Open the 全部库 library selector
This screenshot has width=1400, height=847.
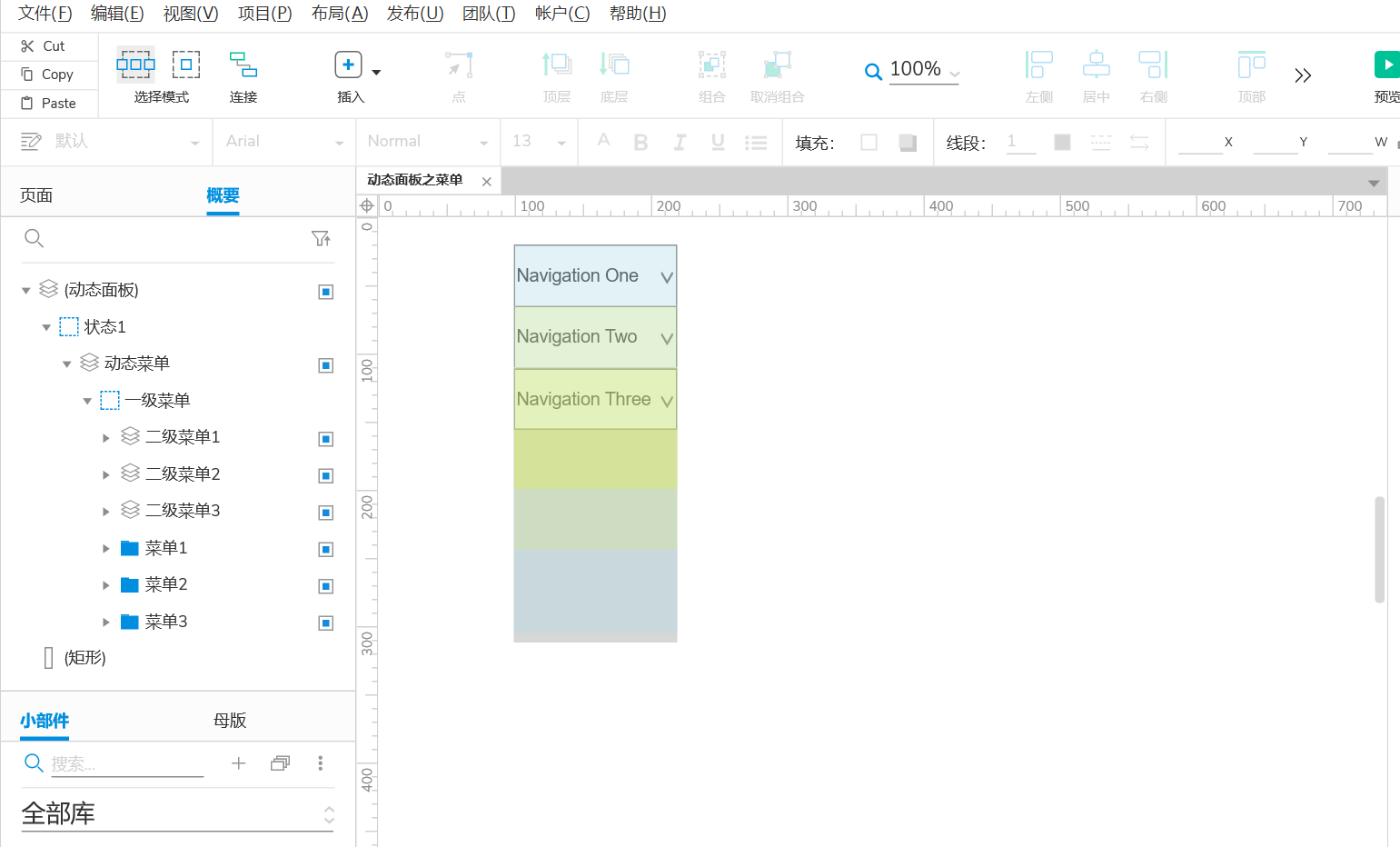coord(178,813)
